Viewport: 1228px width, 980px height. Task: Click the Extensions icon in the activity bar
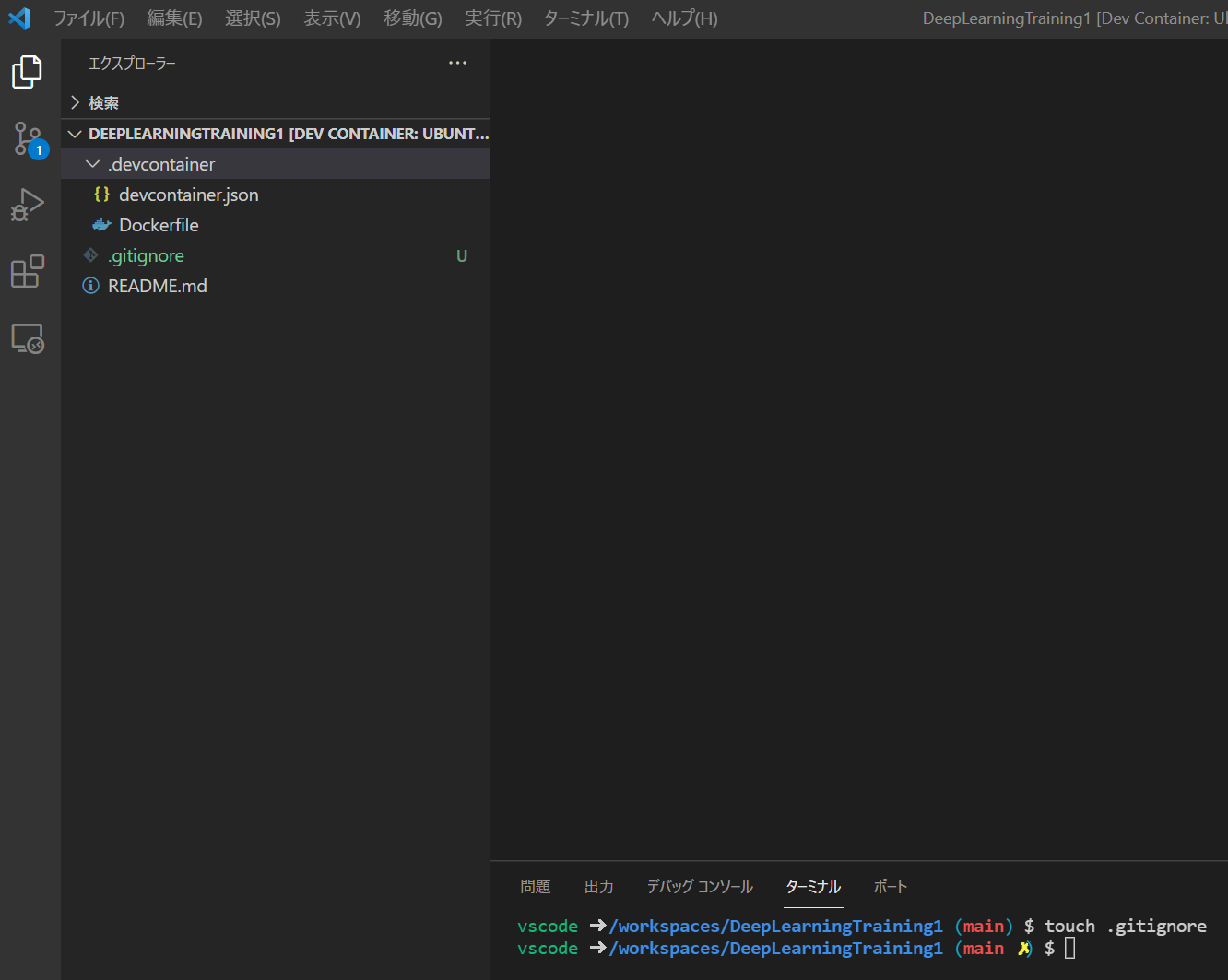pos(27,271)
